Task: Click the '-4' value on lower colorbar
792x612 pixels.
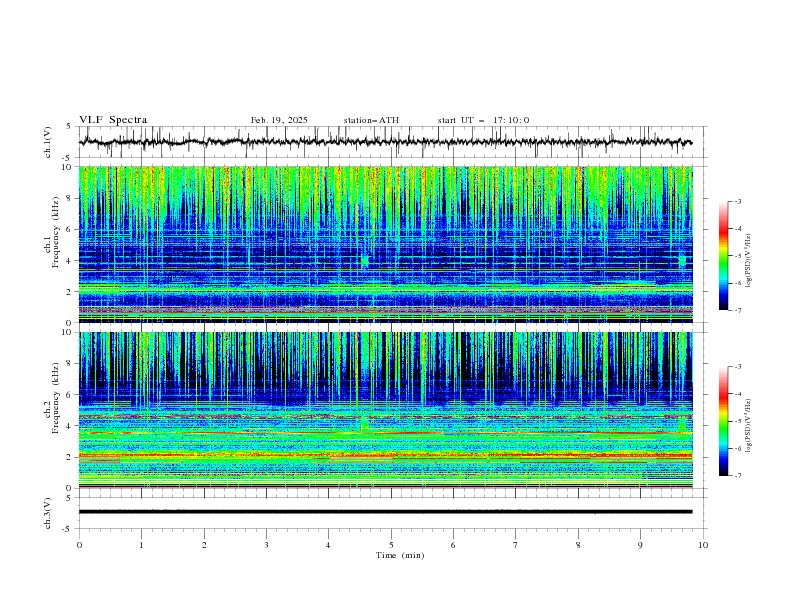Action: [737, 394]
